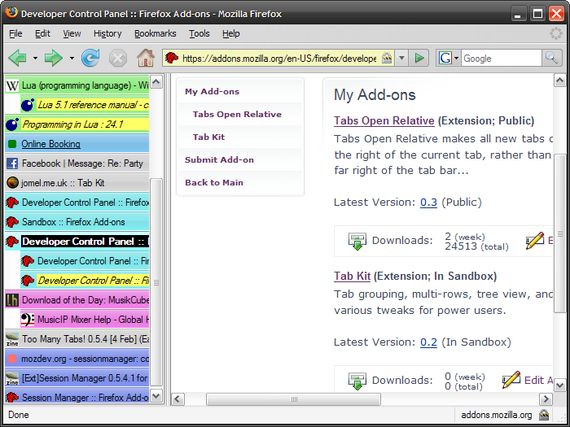Image resolution: width=570 pixels, height=427 pixels.
Task: Open the View menu
Action: pos(72,34)
